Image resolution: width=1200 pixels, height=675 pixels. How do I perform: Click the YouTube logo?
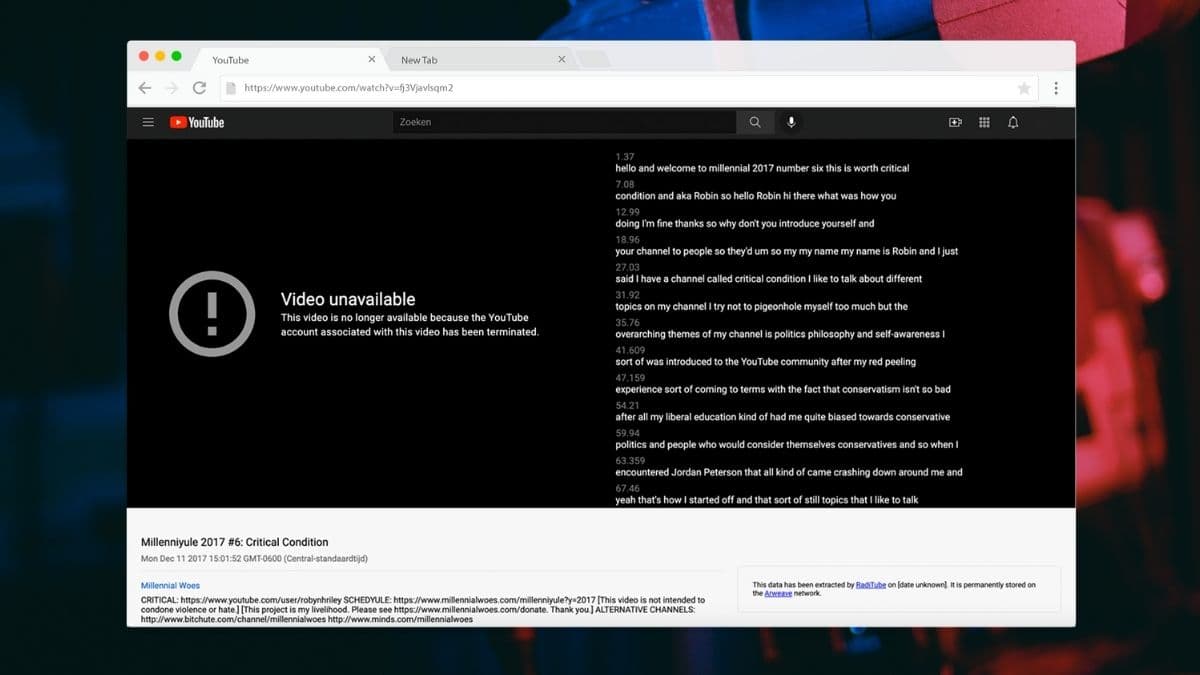[x=197, y=122]
